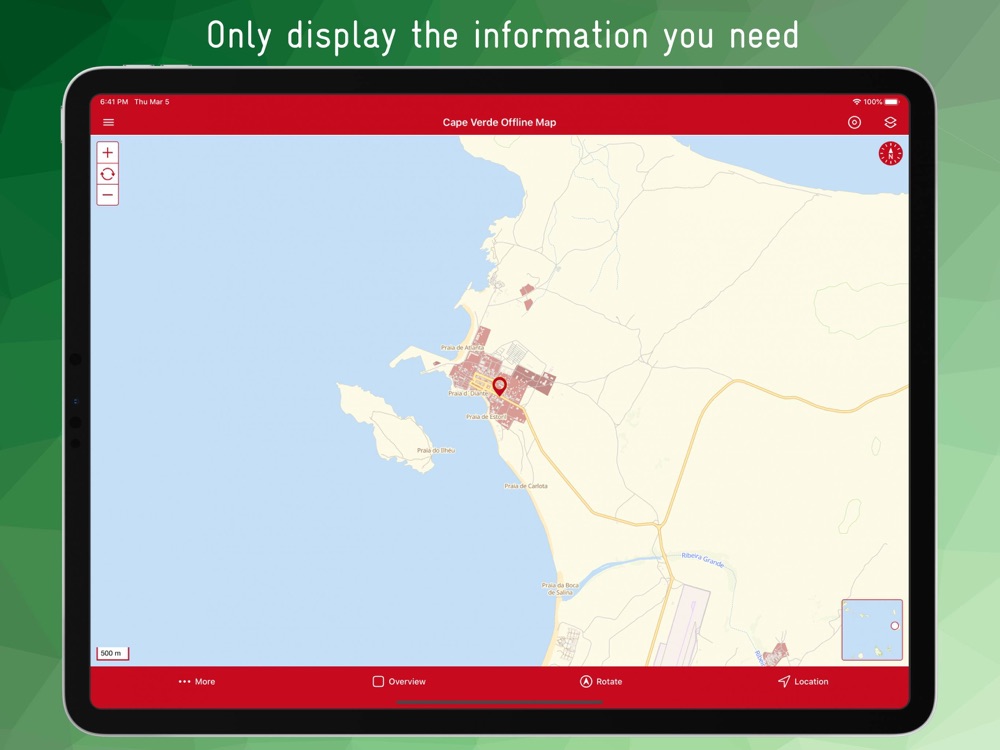Zoom out with the minus button
Image resolution: width=1000 pixels, height=750 pixels.
108,195
